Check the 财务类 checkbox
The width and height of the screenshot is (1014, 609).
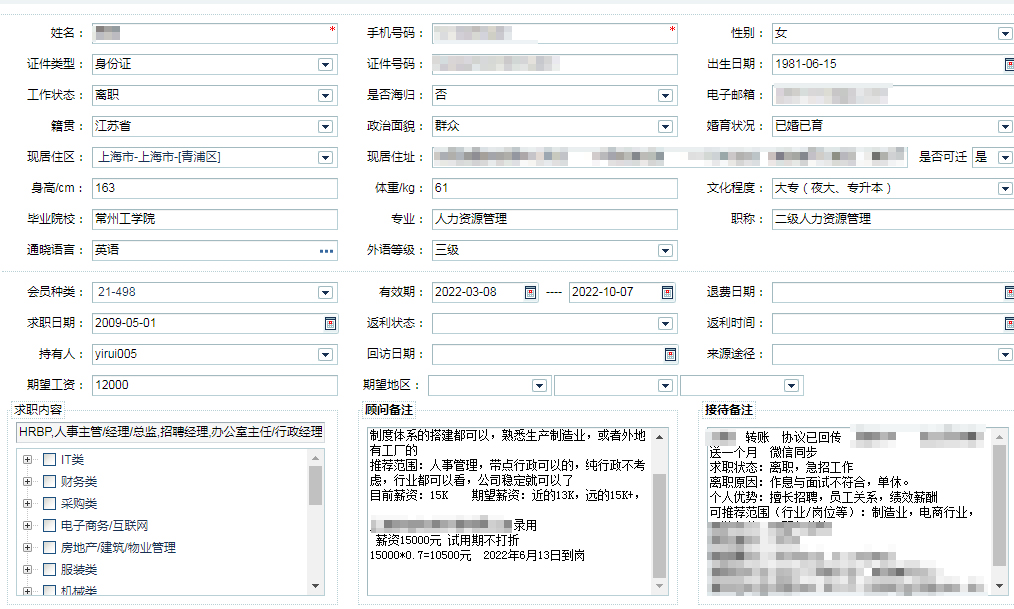pos(49,482)
